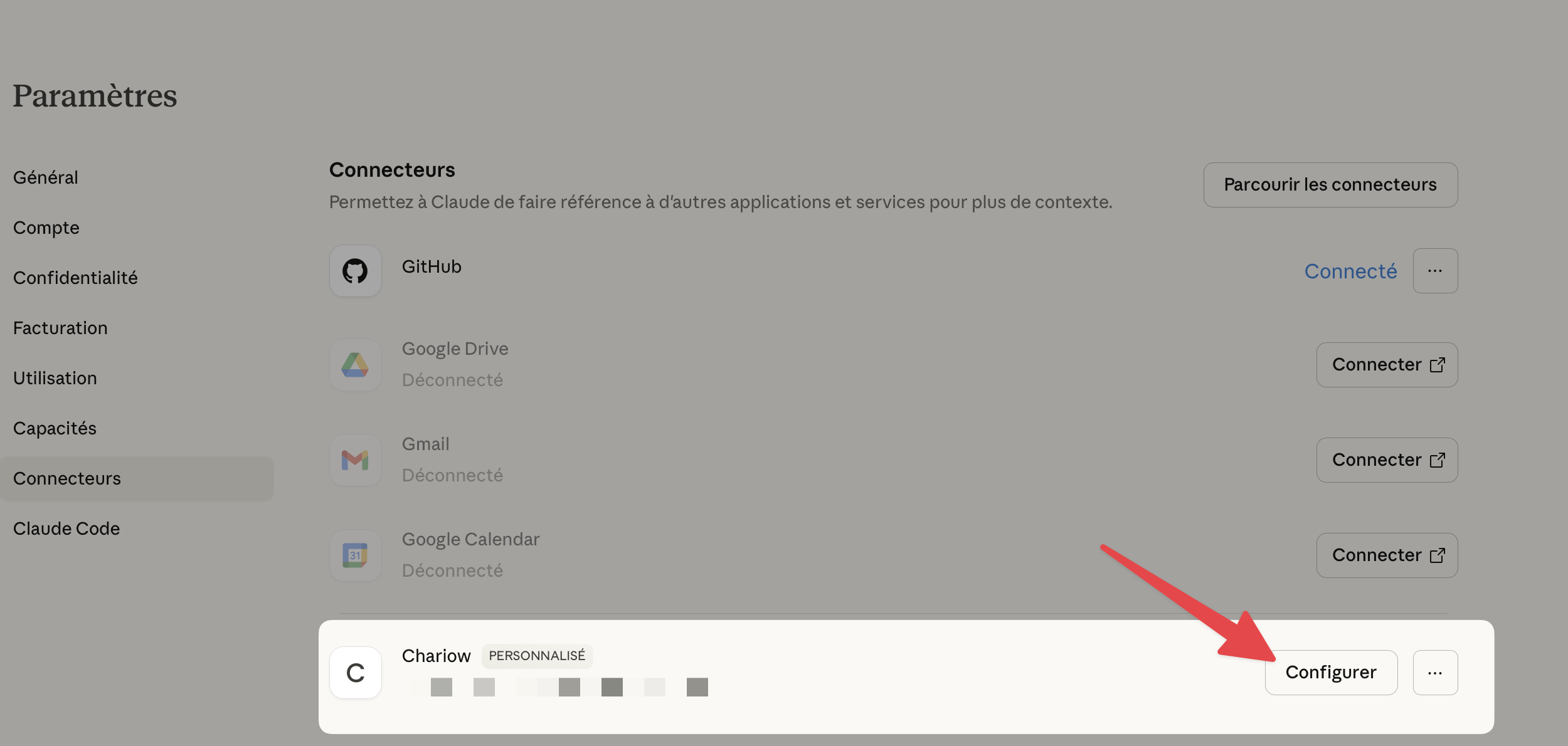Switch to Confidentialité settings
The image size is (1568, 746).
(75, 278)
